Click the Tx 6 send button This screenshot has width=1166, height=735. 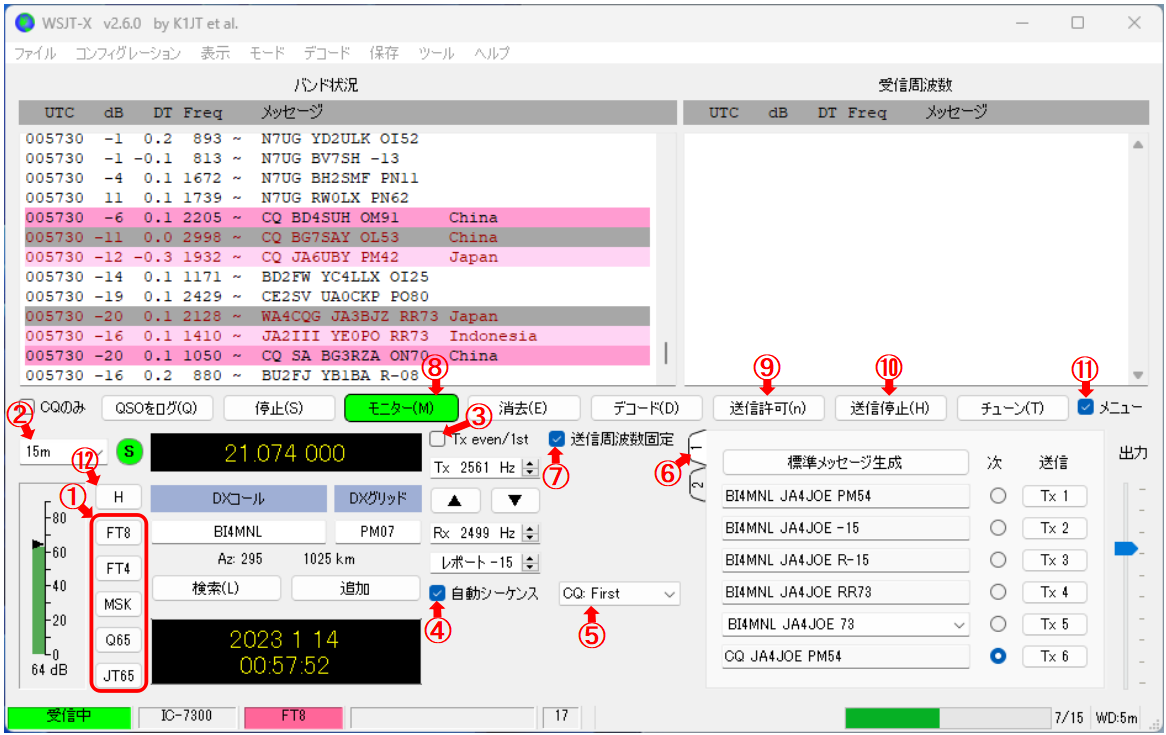pos(1054,656)
